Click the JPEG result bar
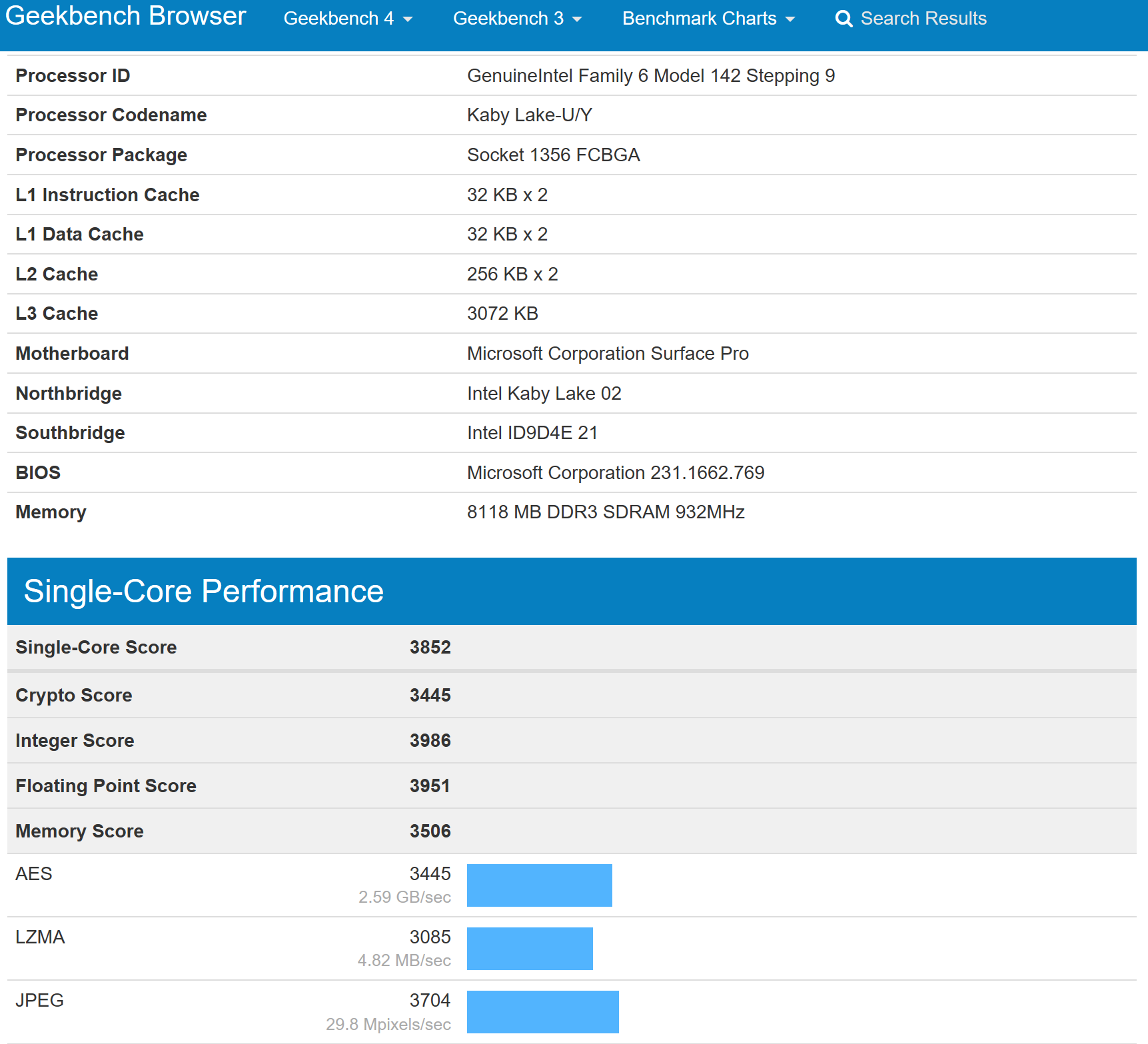 tap(543, 1012)
